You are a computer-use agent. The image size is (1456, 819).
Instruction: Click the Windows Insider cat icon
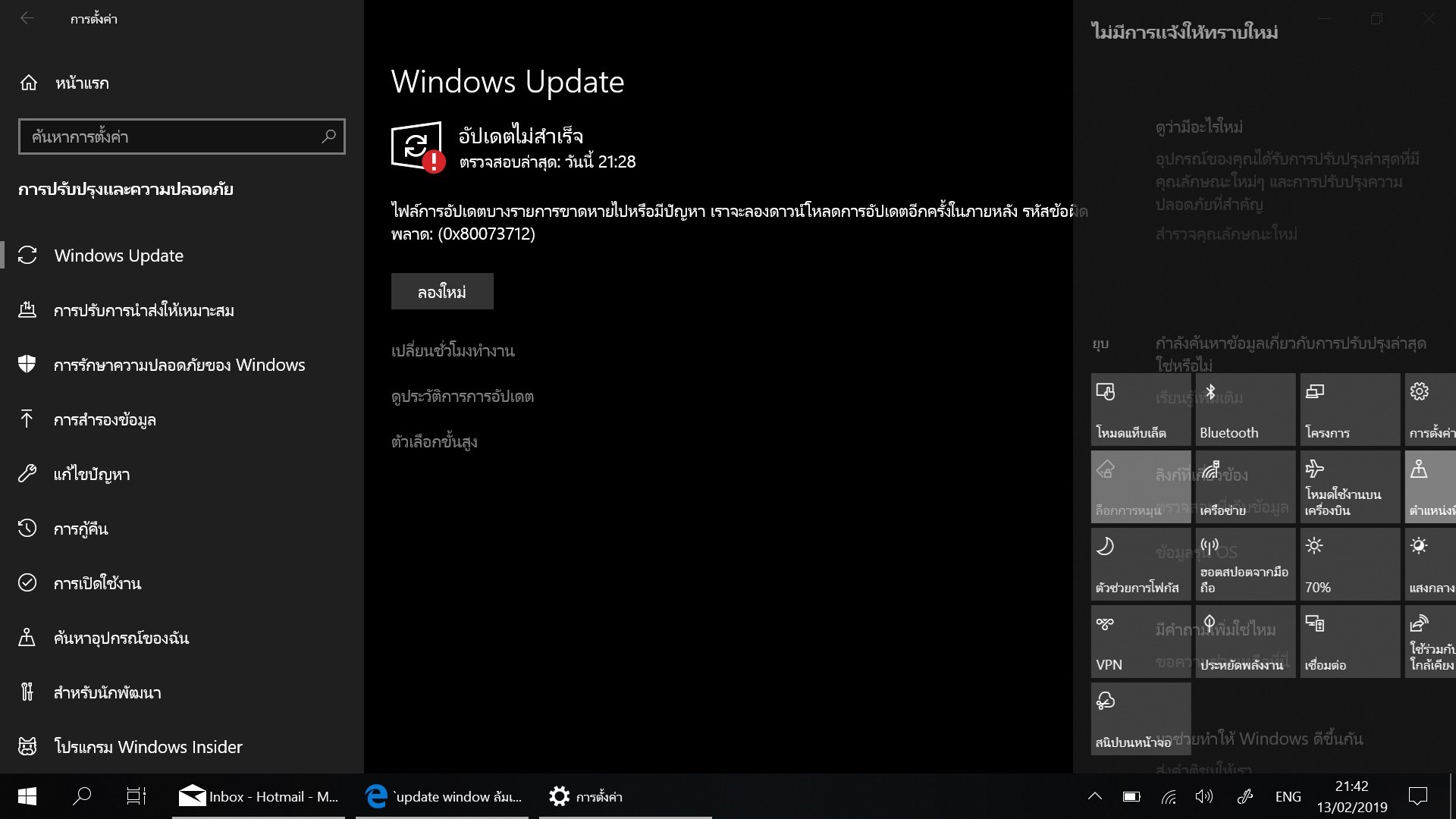[27, 746]
